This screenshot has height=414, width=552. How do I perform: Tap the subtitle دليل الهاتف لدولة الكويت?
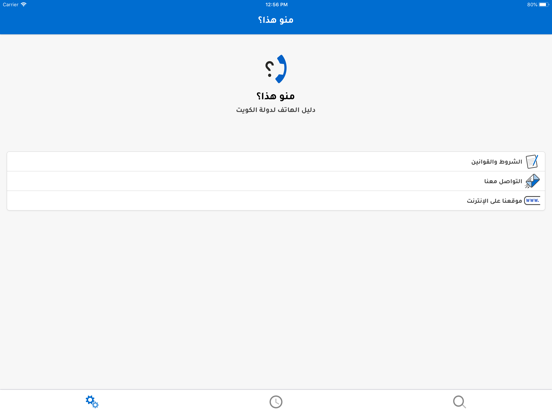276,110
